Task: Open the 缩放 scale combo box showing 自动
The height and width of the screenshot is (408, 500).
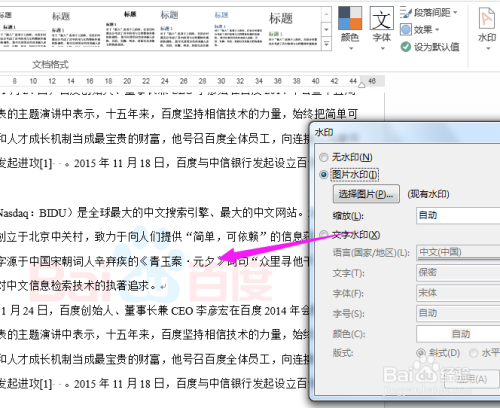Action: [458, 215]
